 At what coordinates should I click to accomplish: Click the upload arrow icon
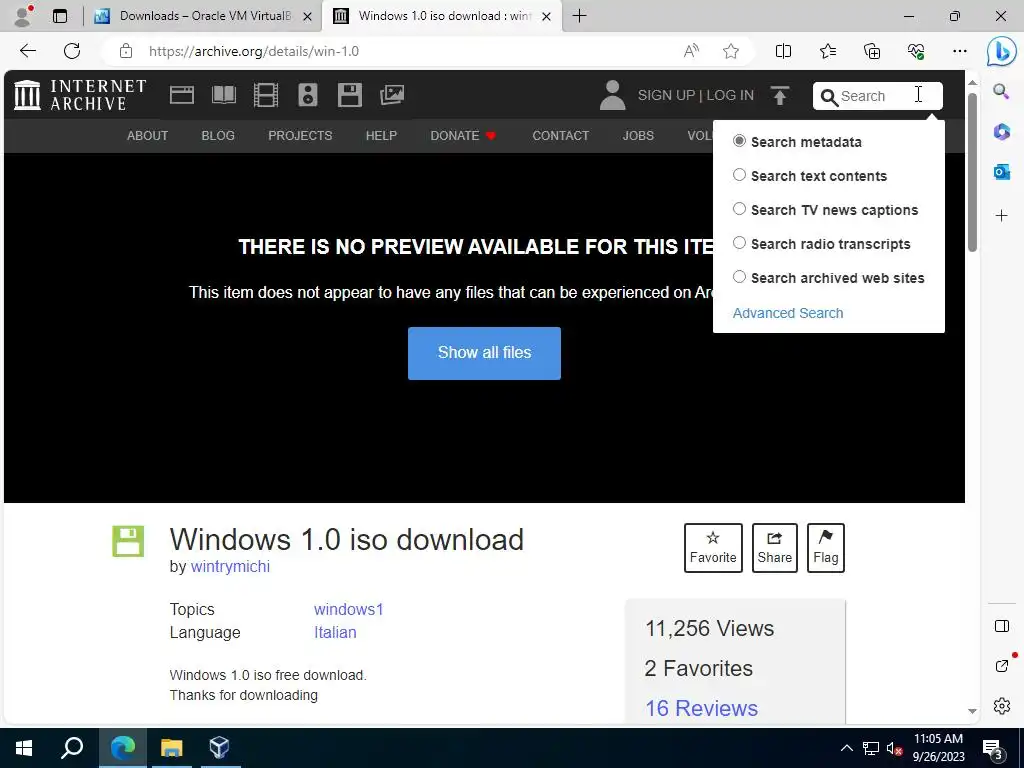point(780,95)
